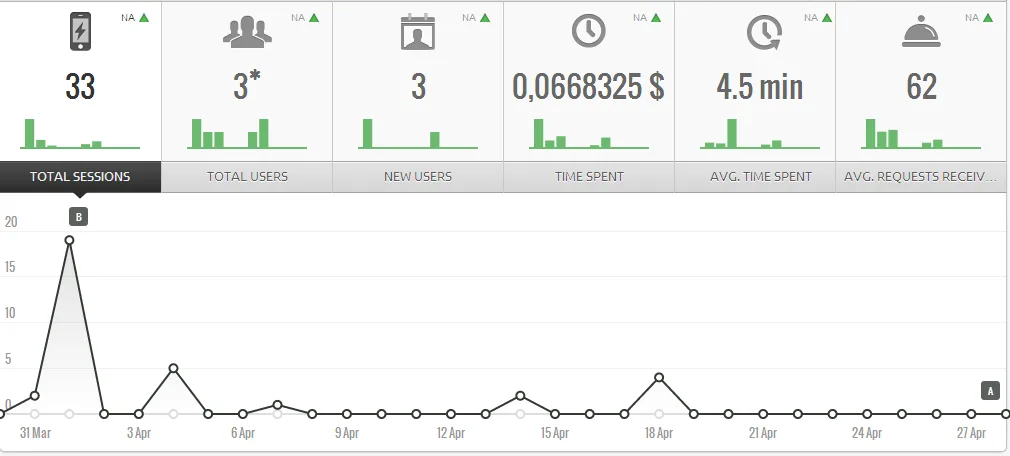Screen dimensions: 1010x456
Task: Click the time spent clock icon
Action: click(x=589, y=31)
